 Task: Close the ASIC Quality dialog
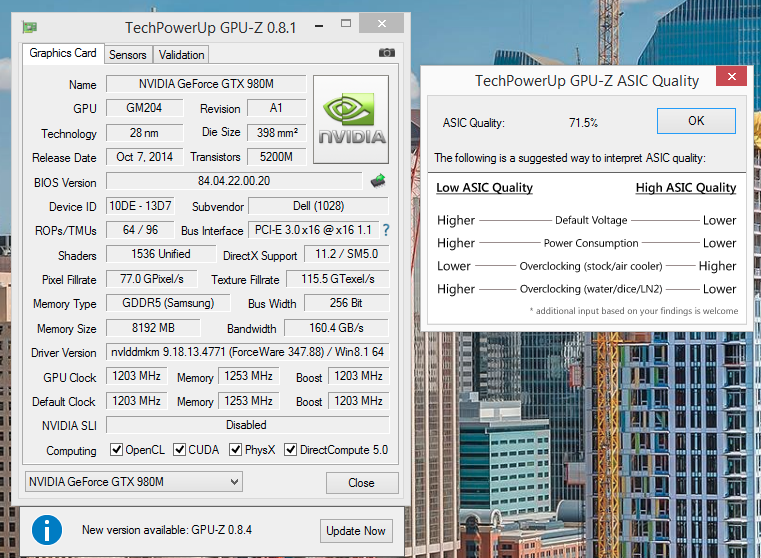click(x=731, y=76)
